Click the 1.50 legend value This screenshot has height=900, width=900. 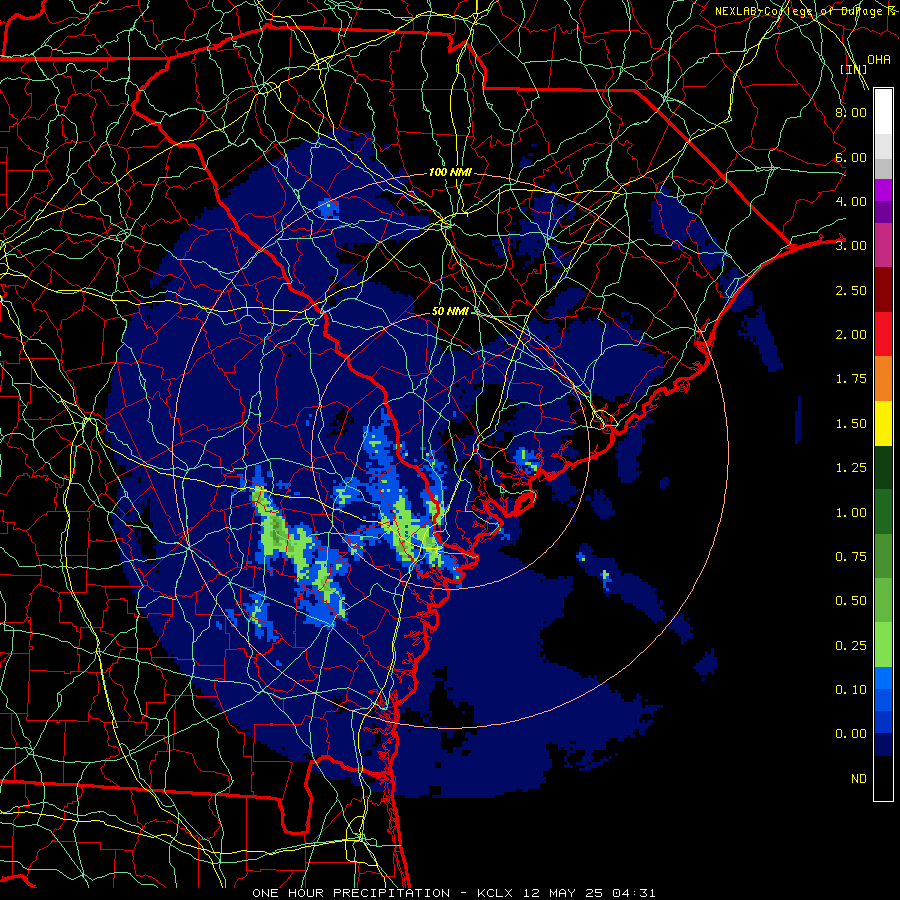pyautogui.click(x=851, y=424)
